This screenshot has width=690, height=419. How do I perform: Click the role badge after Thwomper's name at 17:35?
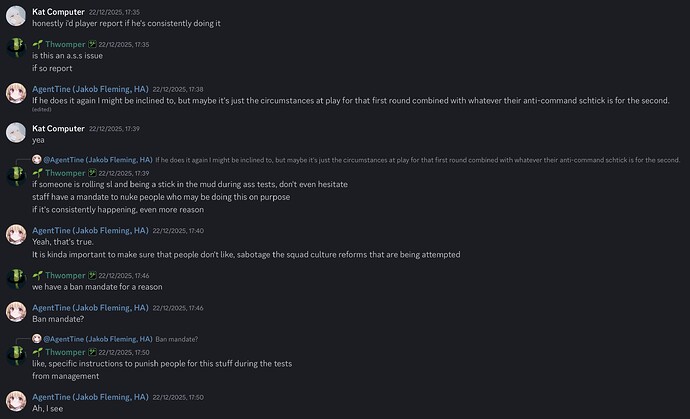[91, 44]
